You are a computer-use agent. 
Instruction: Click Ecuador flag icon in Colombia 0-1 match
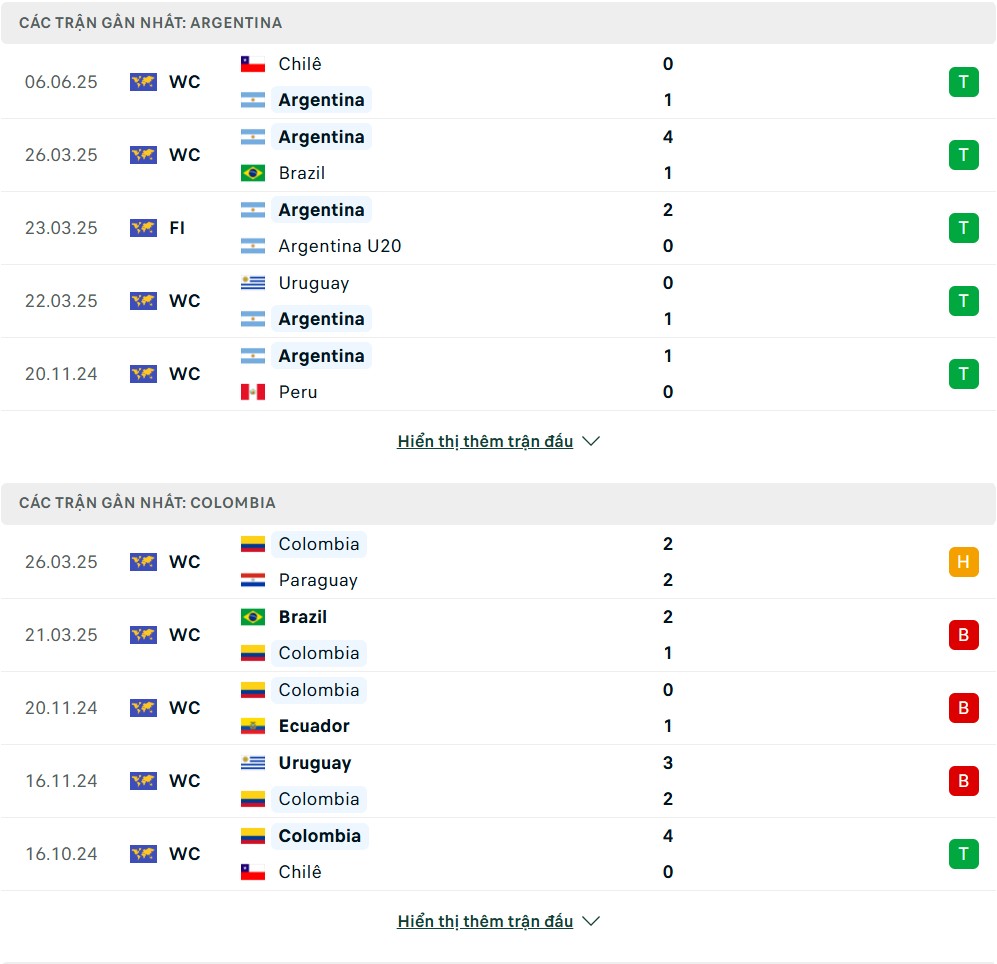[252, 726]
